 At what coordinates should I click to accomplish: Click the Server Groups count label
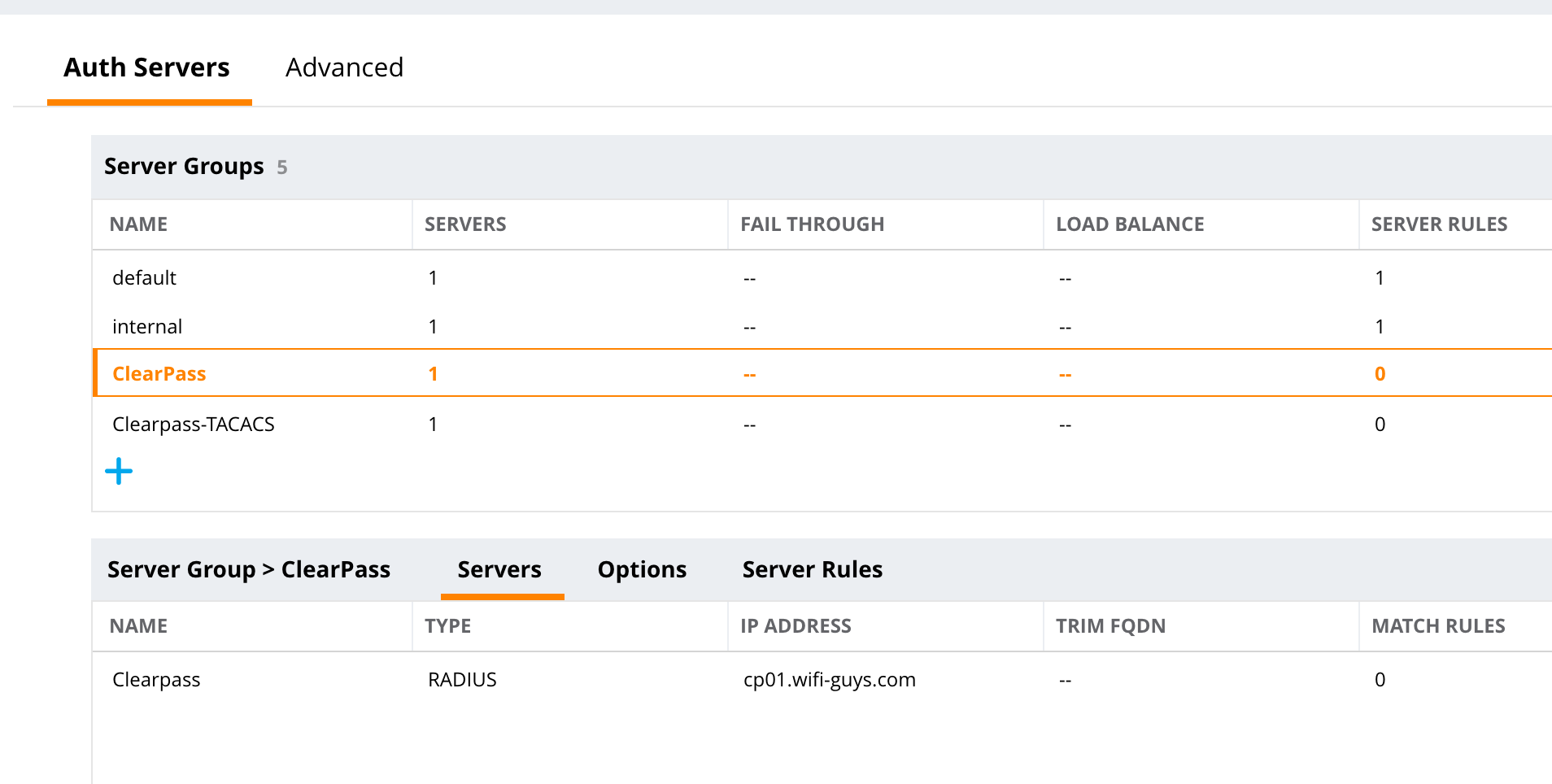(x=184, y=166)
